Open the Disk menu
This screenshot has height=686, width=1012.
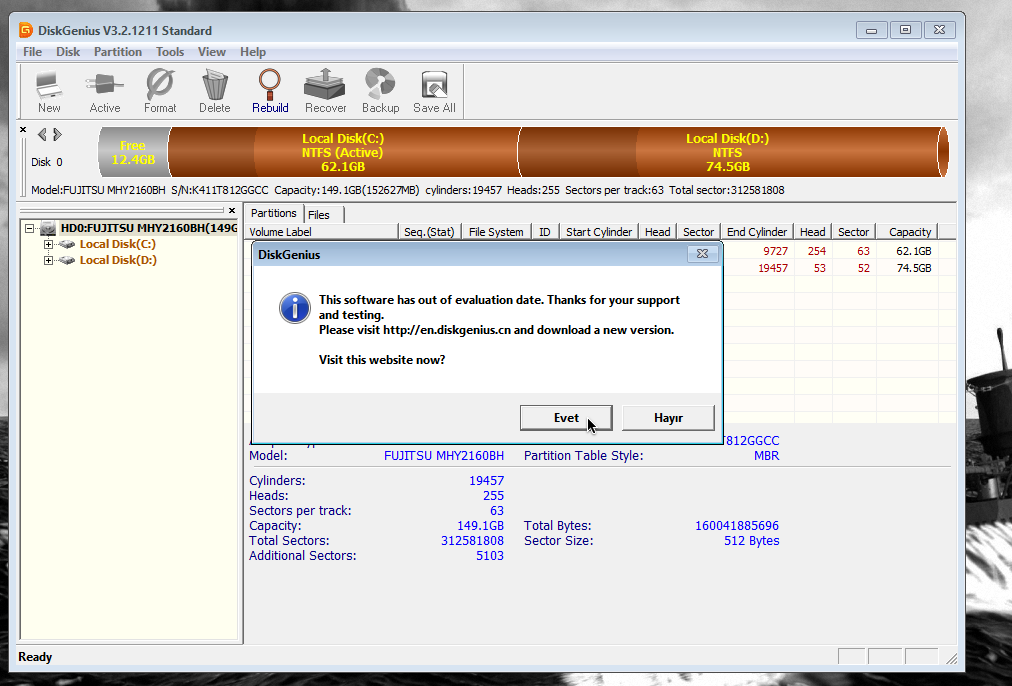coord(68,52)
